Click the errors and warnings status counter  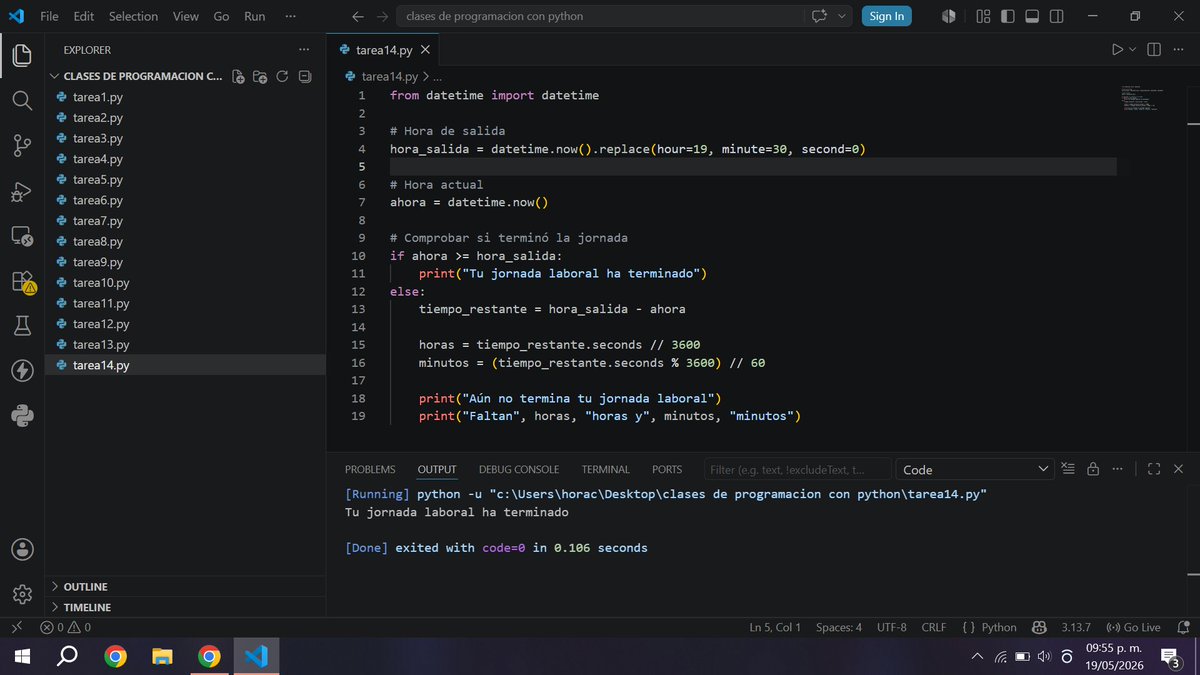pos(65,627)
